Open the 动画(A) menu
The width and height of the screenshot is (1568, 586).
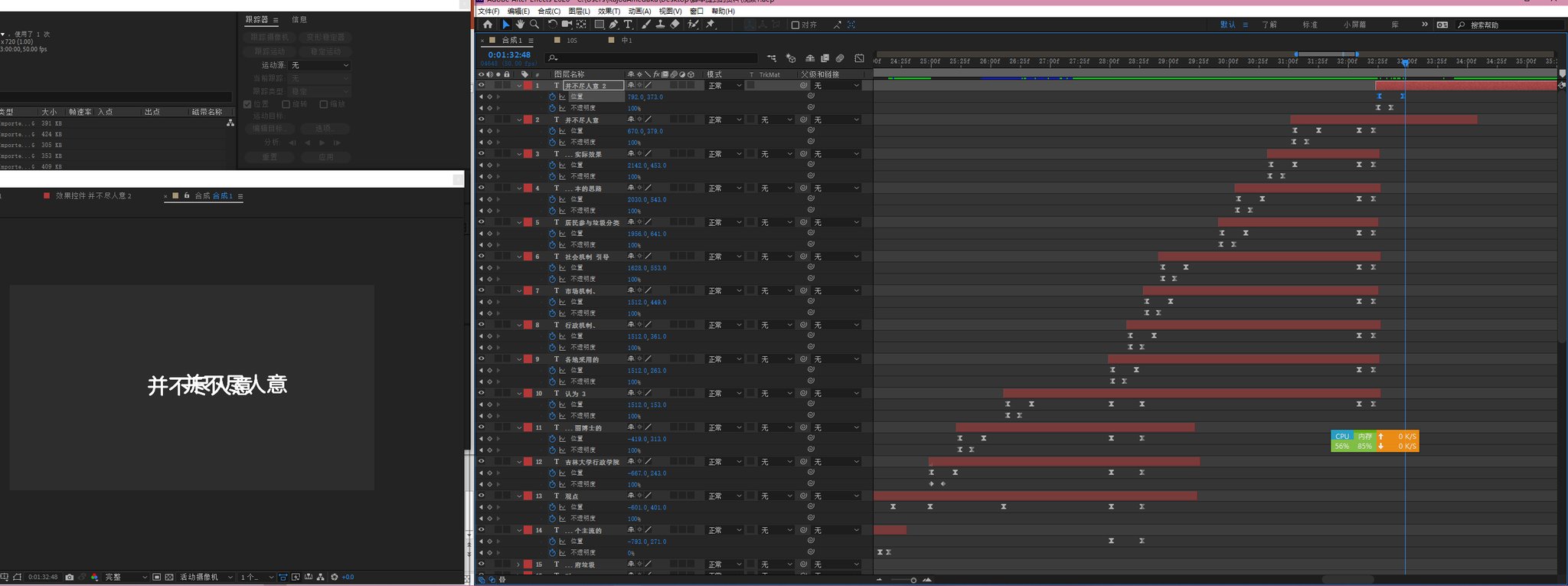click(x=639, y=11)
